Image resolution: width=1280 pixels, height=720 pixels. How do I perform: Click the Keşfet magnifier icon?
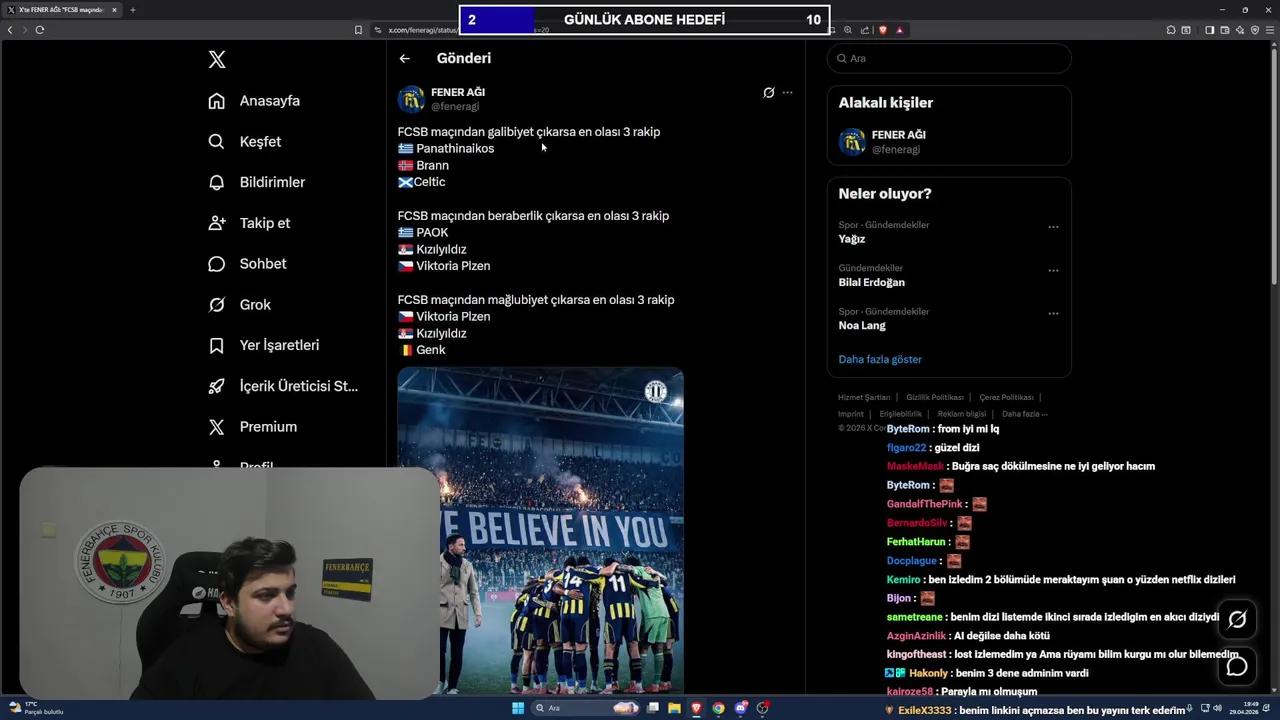click(216, 142)
